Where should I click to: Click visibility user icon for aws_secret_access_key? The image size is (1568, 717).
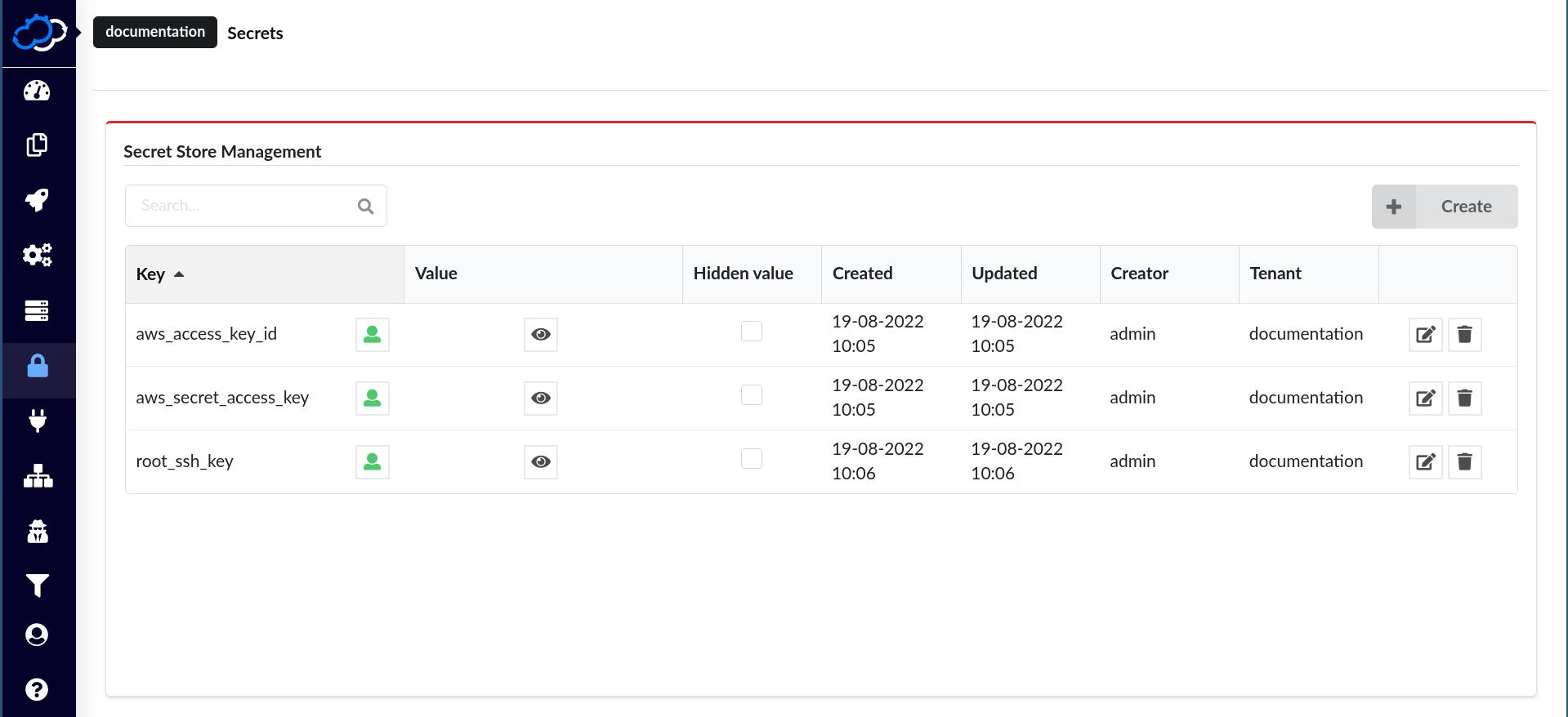click(x=373, y=399)
